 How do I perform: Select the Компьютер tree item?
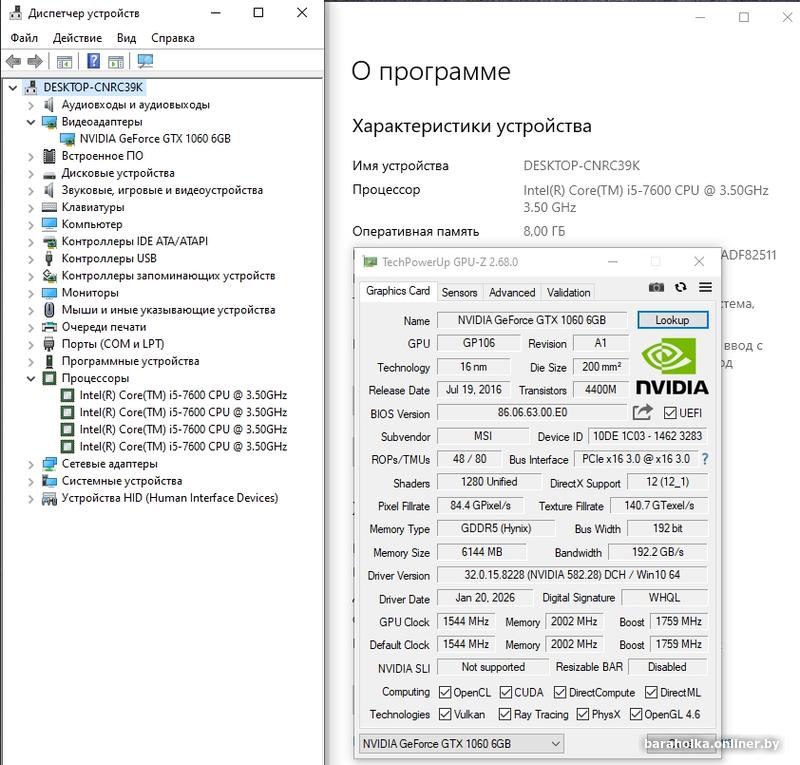click(92, 224)
